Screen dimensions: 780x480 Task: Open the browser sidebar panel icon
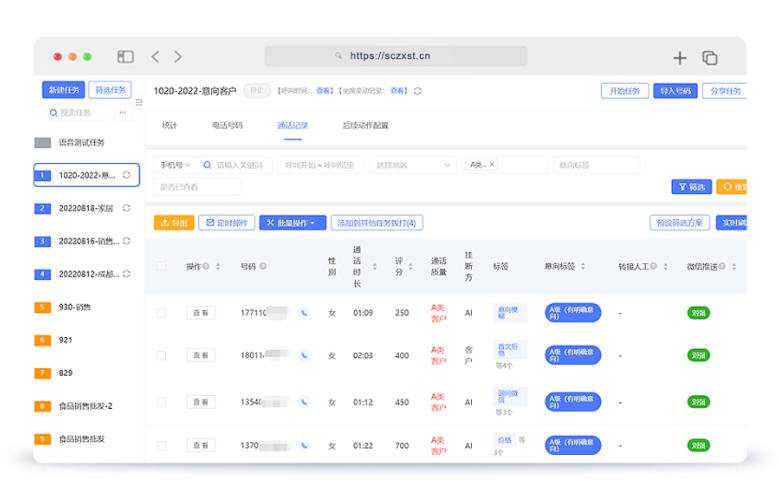click(125, 57)
